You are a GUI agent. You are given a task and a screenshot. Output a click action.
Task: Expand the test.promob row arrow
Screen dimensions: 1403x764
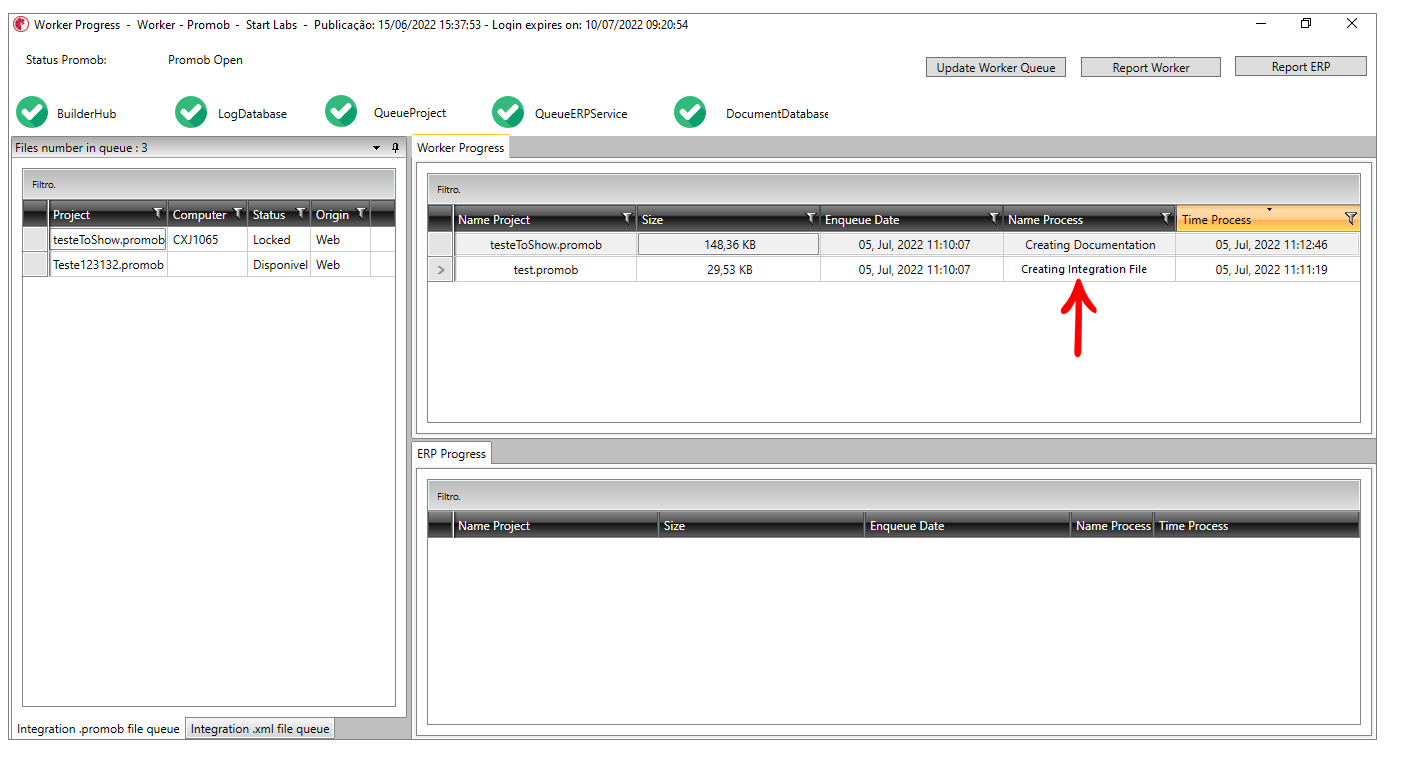[441, 269]
